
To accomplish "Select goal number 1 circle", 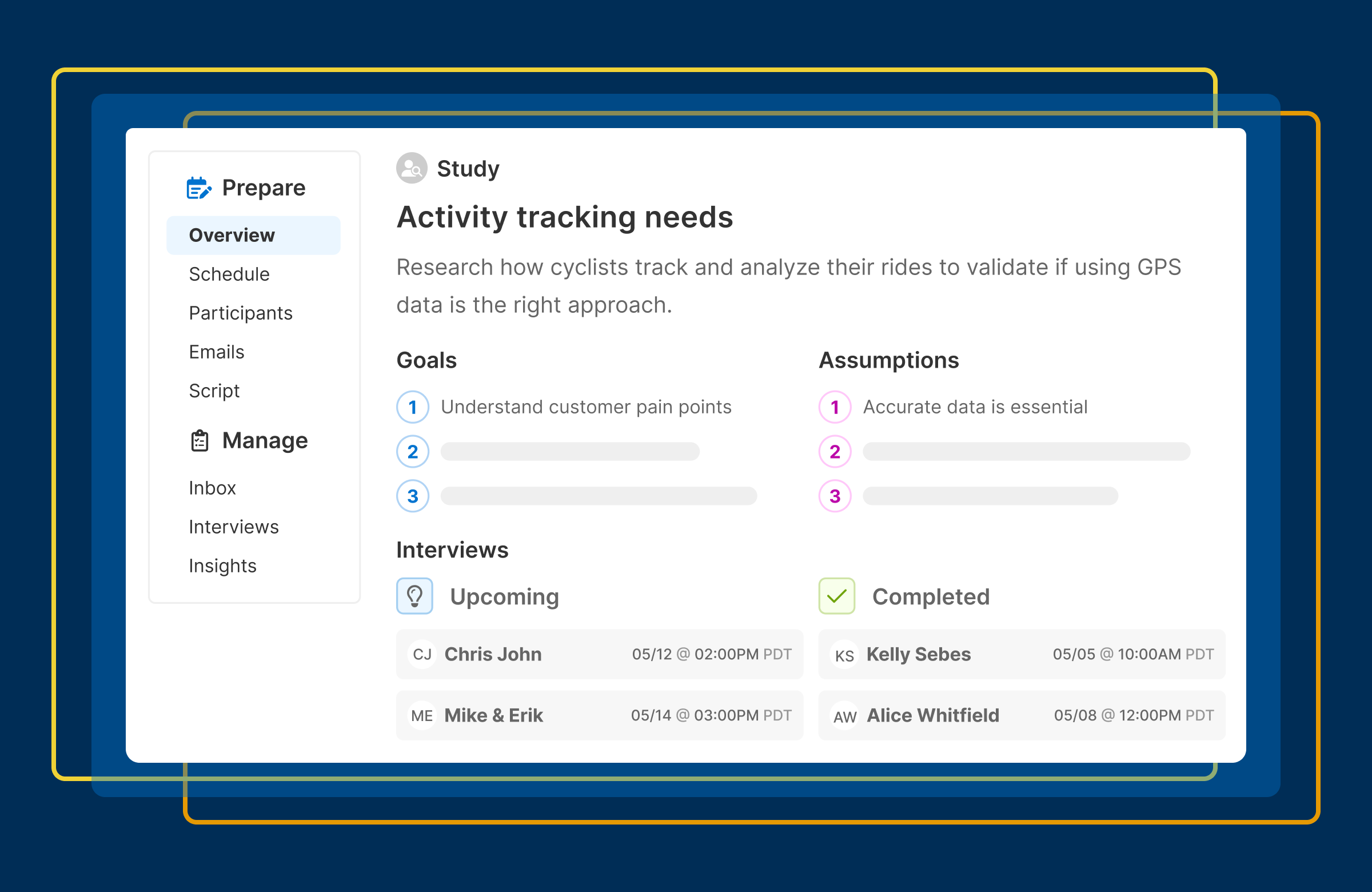I will [413, 407].
